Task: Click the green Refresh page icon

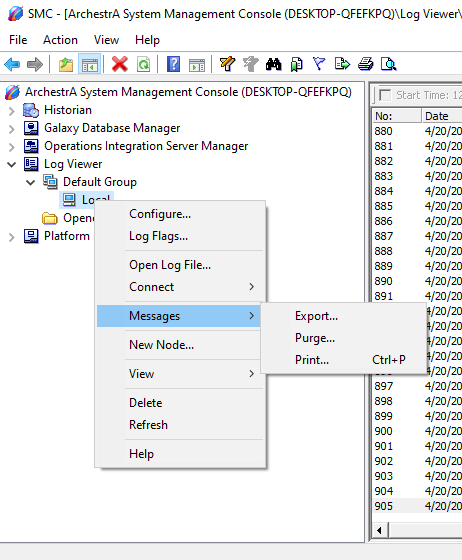Action: pyautogui.click(x=144, y=65)
